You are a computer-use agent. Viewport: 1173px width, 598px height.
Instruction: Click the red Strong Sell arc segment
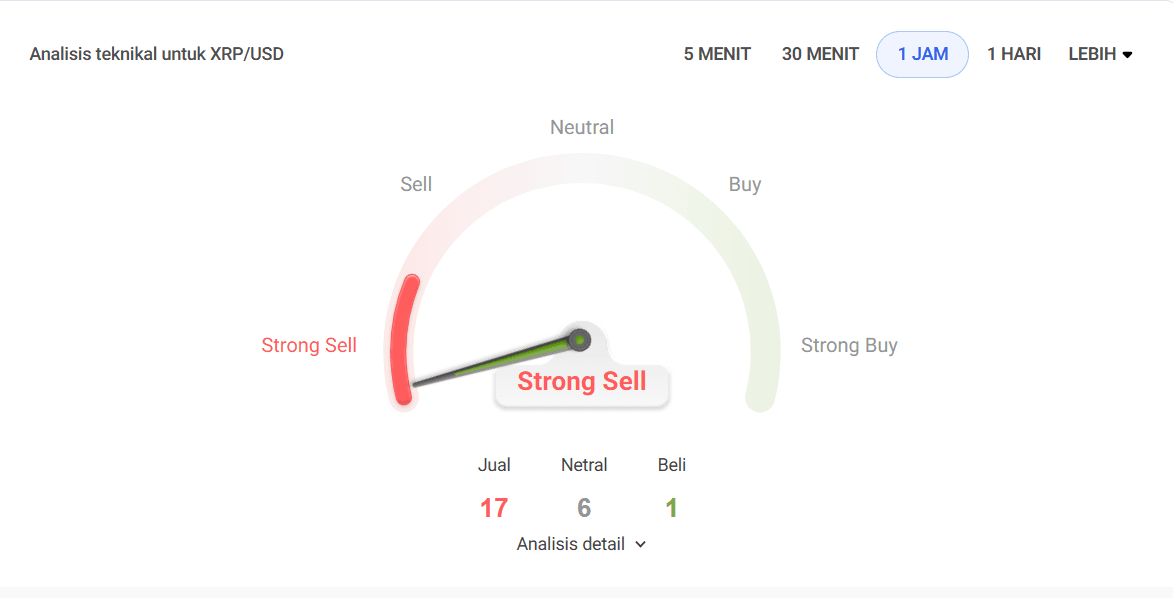404,340
